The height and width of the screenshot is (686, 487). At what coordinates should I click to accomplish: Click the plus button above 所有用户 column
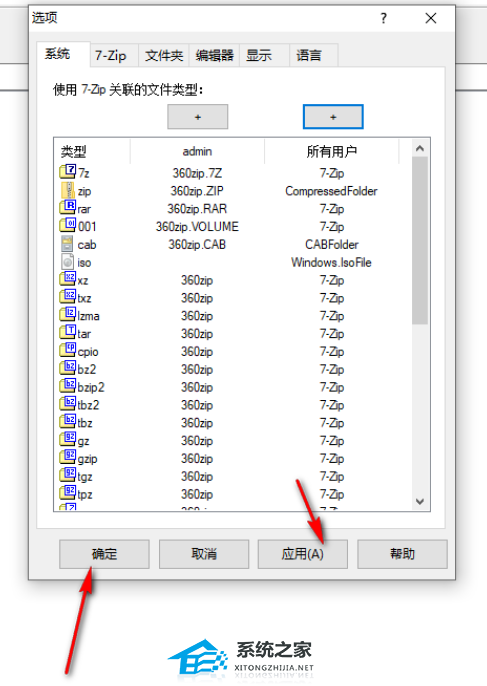pyautogui.click(x=333, y=117)
